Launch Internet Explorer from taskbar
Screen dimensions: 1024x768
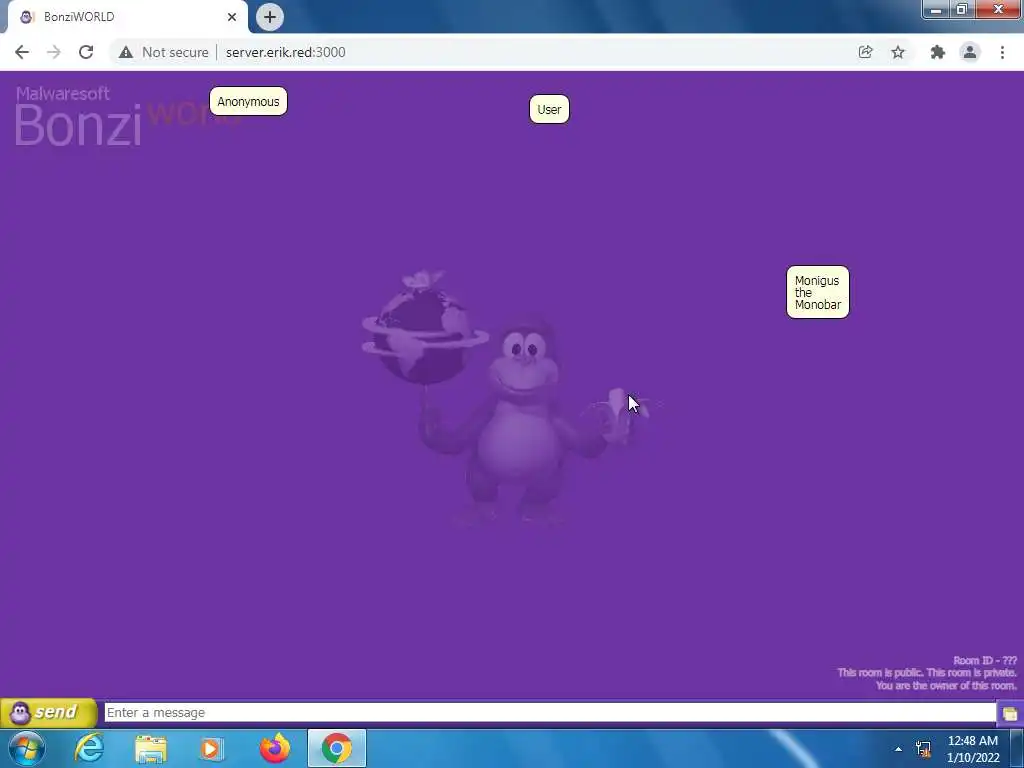89,748
